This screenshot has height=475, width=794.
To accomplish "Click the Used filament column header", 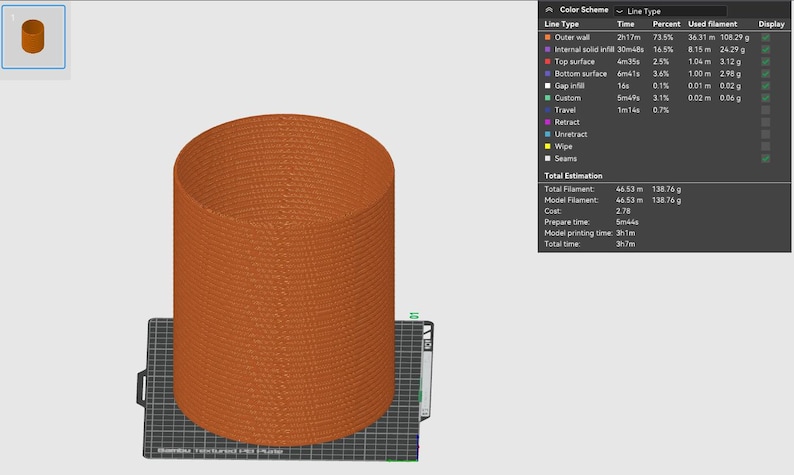I will coord(712,24).
